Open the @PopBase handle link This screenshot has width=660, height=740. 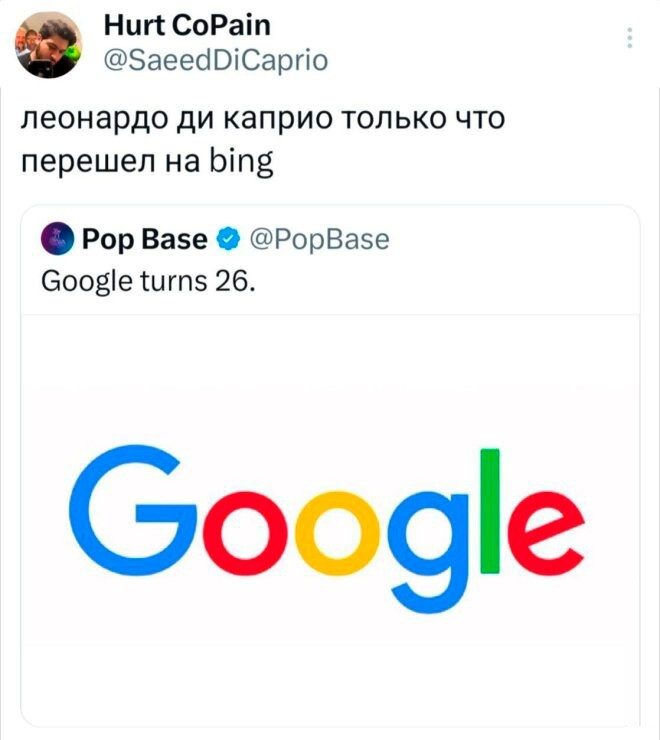pyautogui.click(x=316, y=240)
